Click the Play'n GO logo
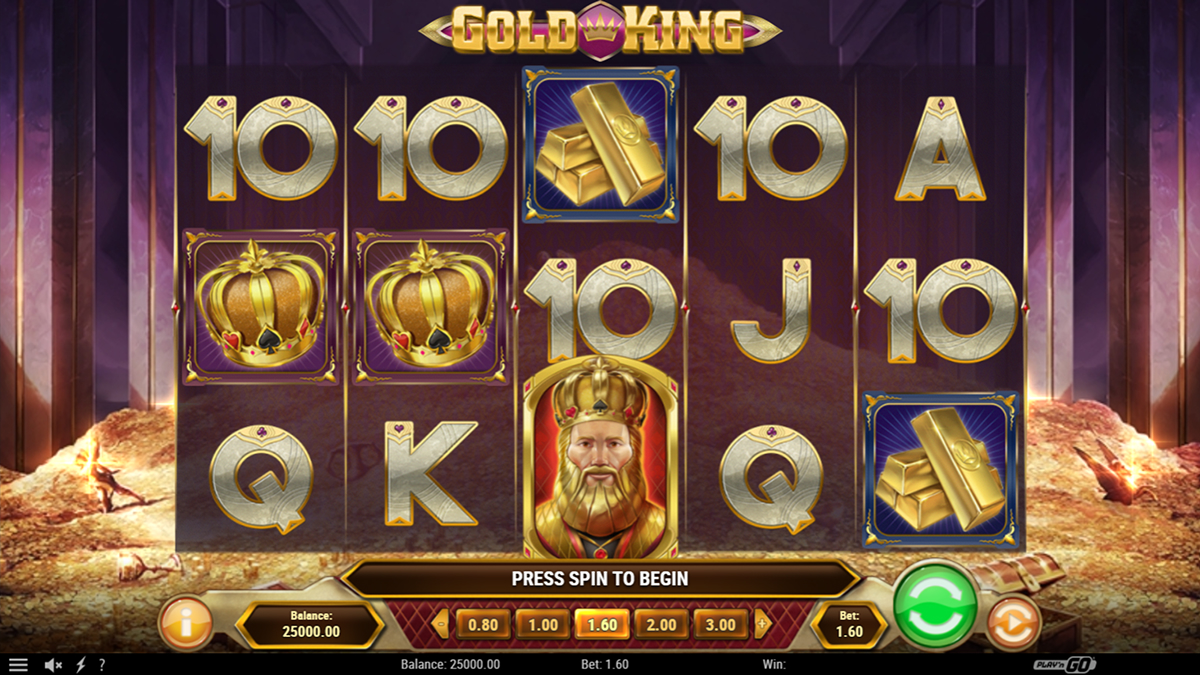Screen dimensions: 1200x675 tap(1064, 664)
